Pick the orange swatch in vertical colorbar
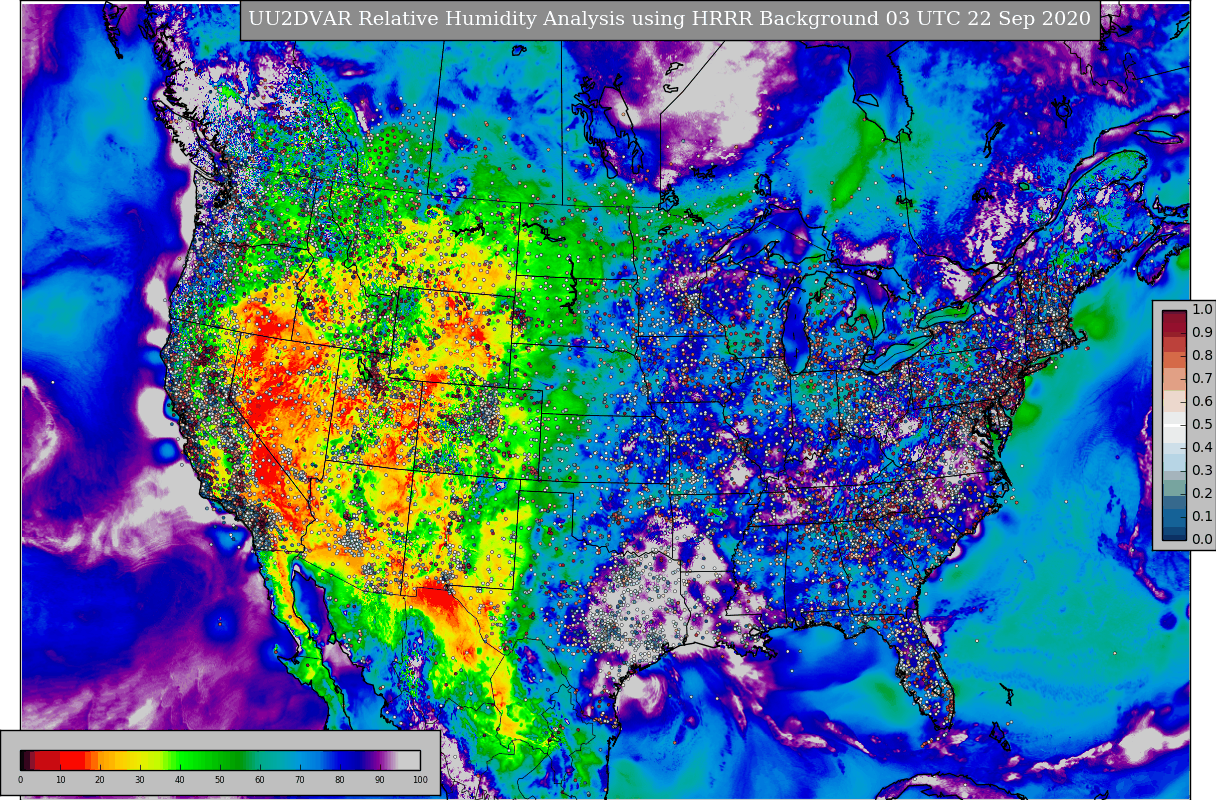This screenshot has height=800, width=1216. pos(1174,359)
